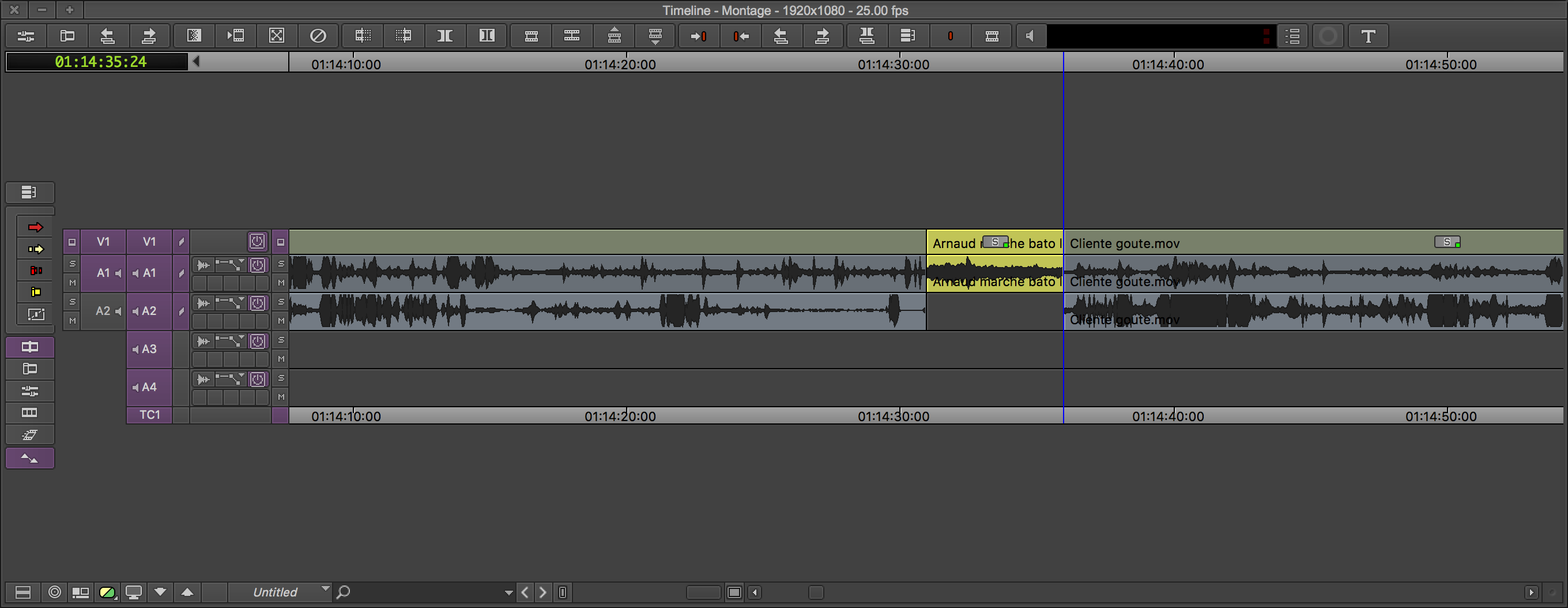Select the TC1 timecode track button
This screenshot has height=608, width=1568.
[149, 415]
